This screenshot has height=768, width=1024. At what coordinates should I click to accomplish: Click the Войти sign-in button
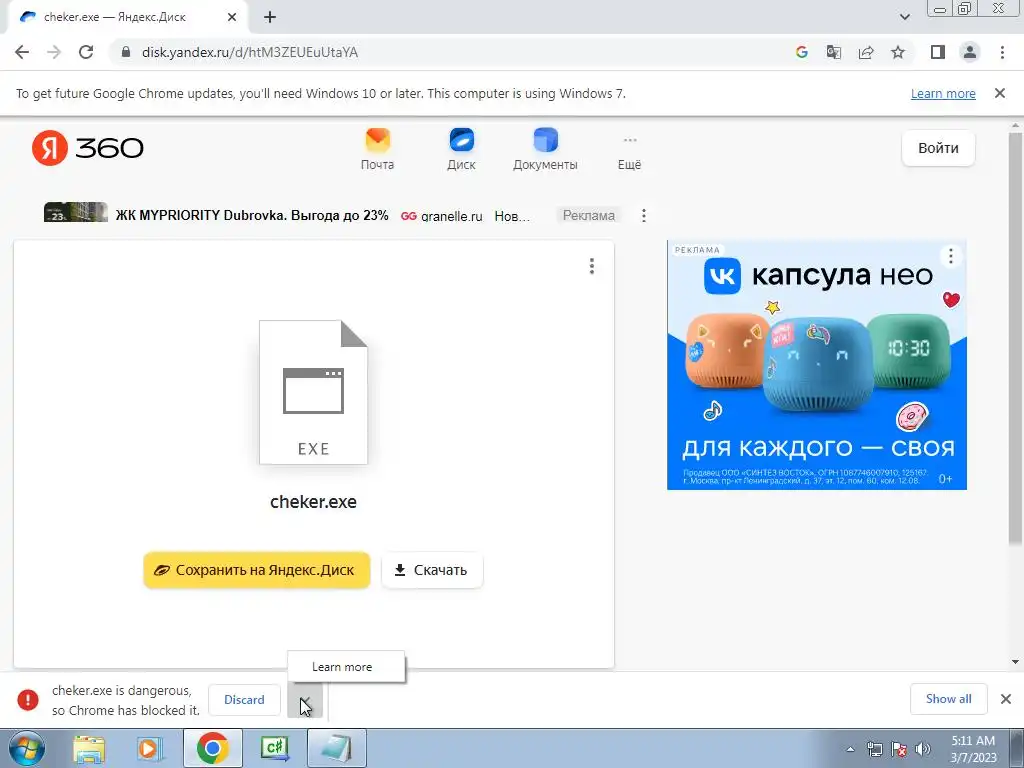pos(938,148)
